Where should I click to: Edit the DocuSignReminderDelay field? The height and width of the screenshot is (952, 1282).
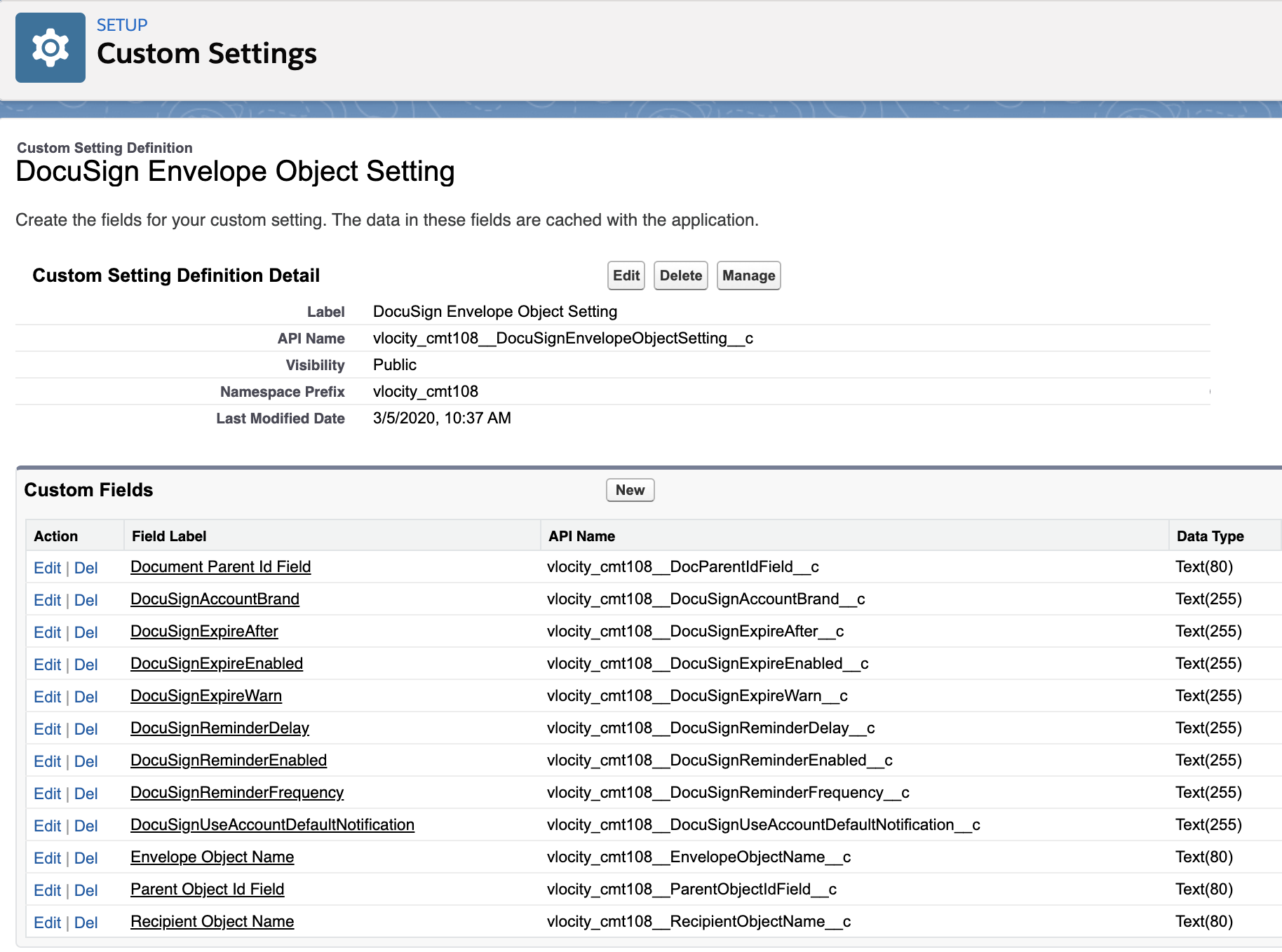47,729
